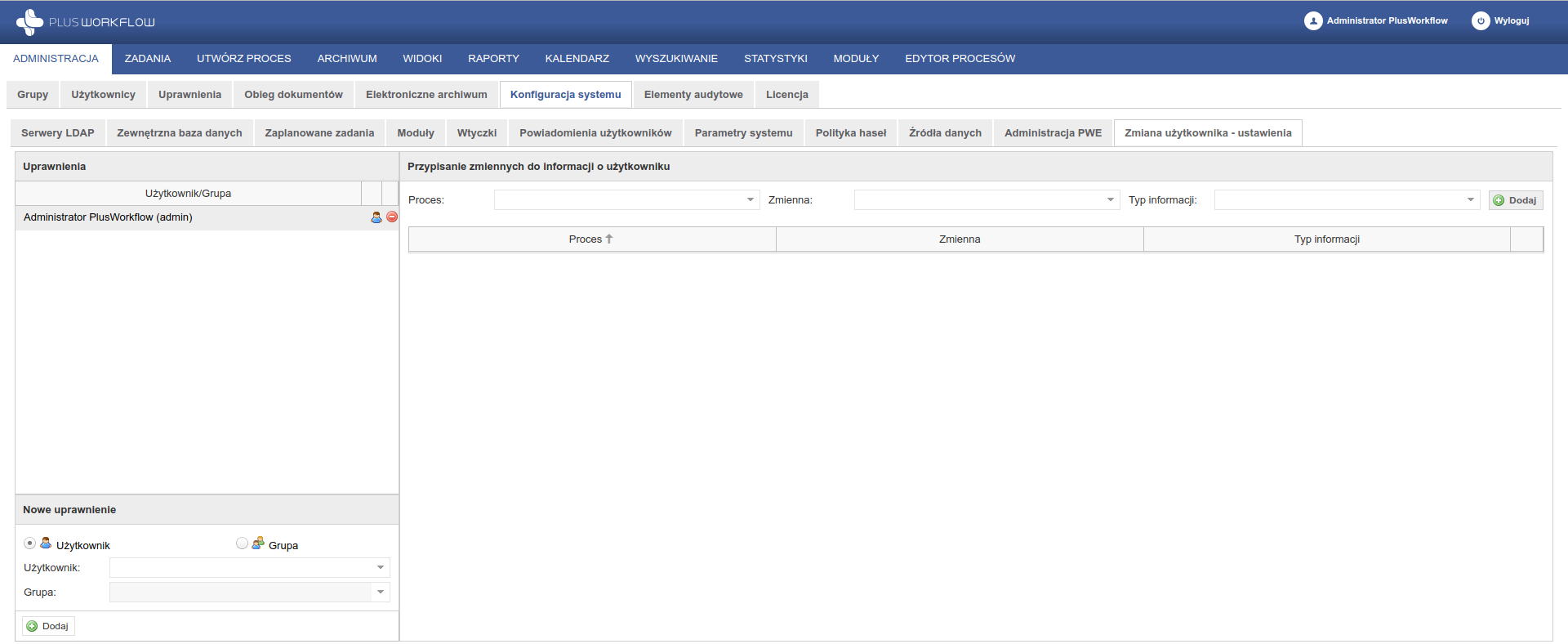This screenshot has width=1568, height=644.
Task: Expand the Użytkownik combo box
Action: pos(380,568)
